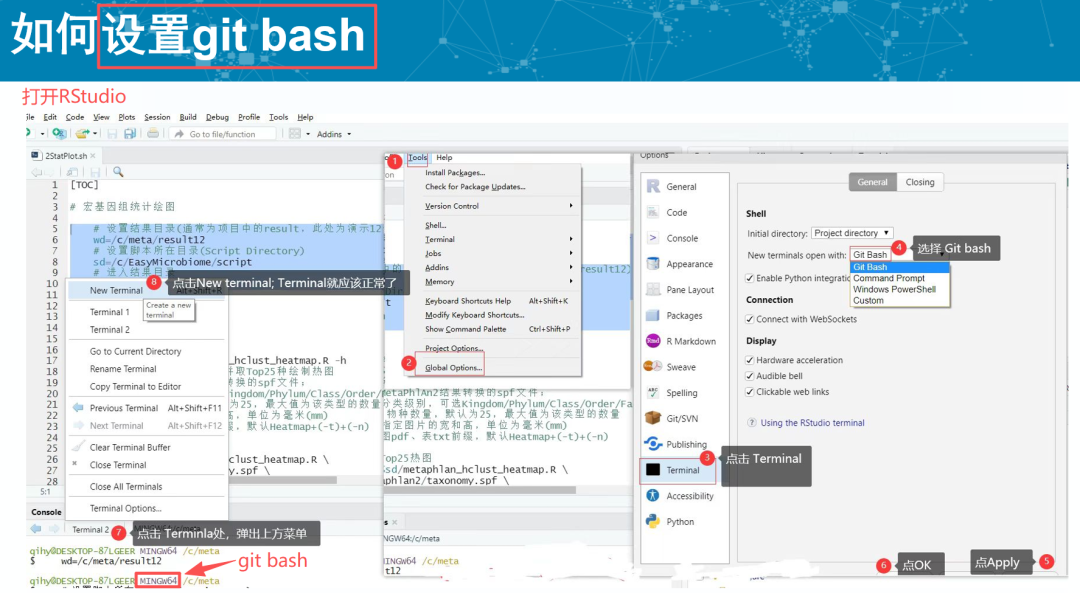Close the 2StatPlot.sh file tab

pyautogui.click(x=93, y=156)
